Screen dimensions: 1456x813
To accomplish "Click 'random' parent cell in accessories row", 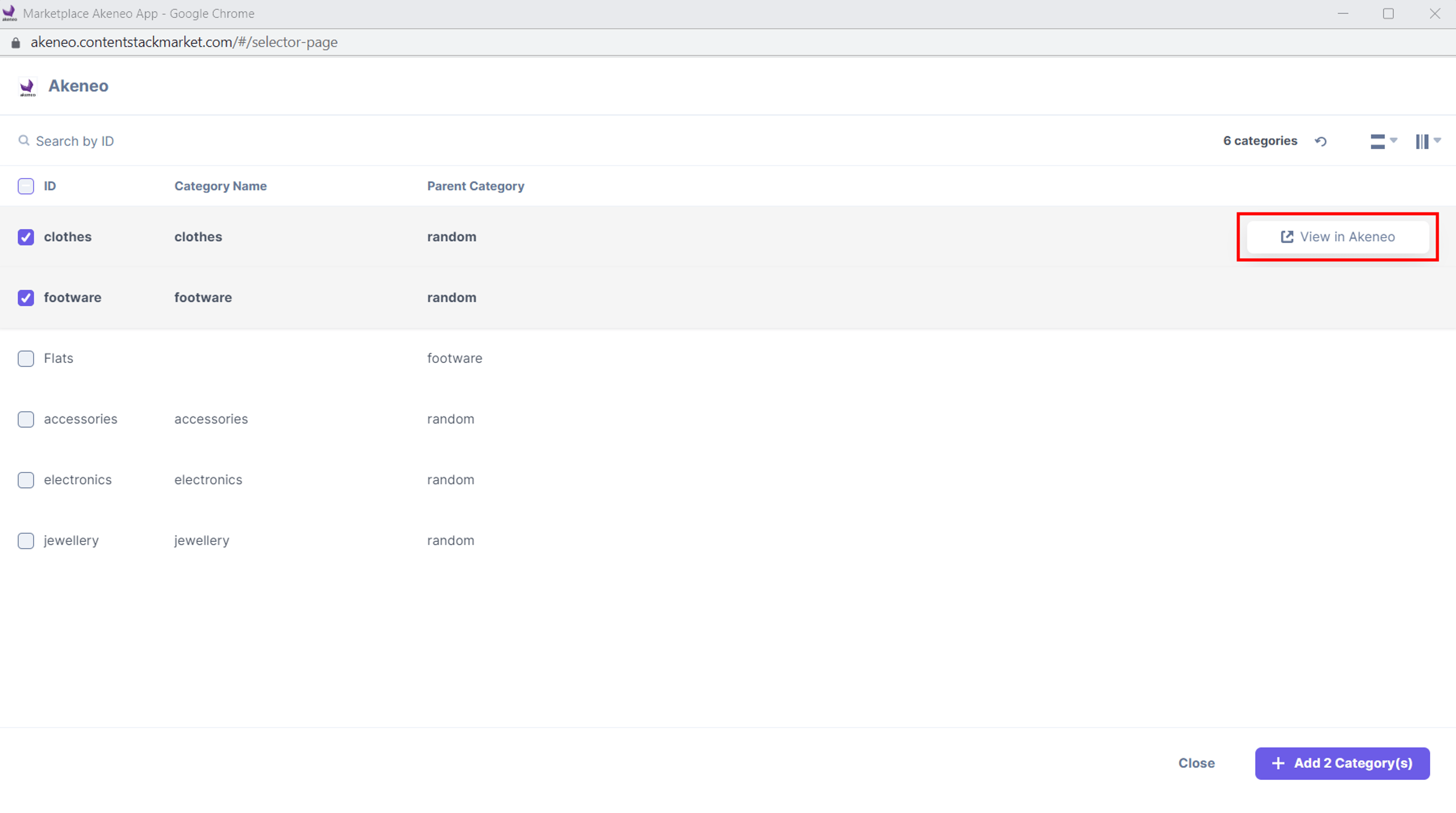I will pos(450,419).
